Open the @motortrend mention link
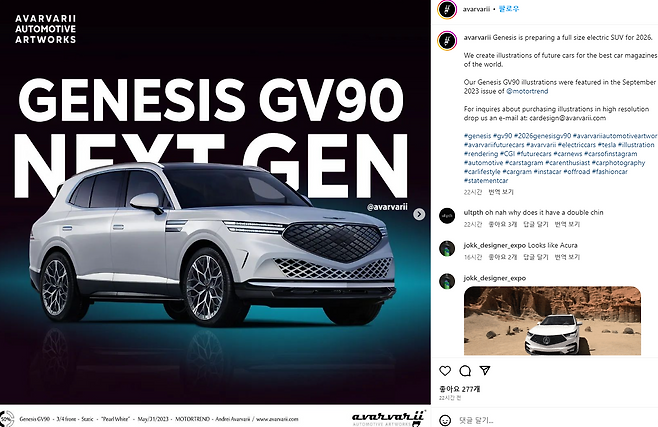658x427 pixels. pos(527,91)
